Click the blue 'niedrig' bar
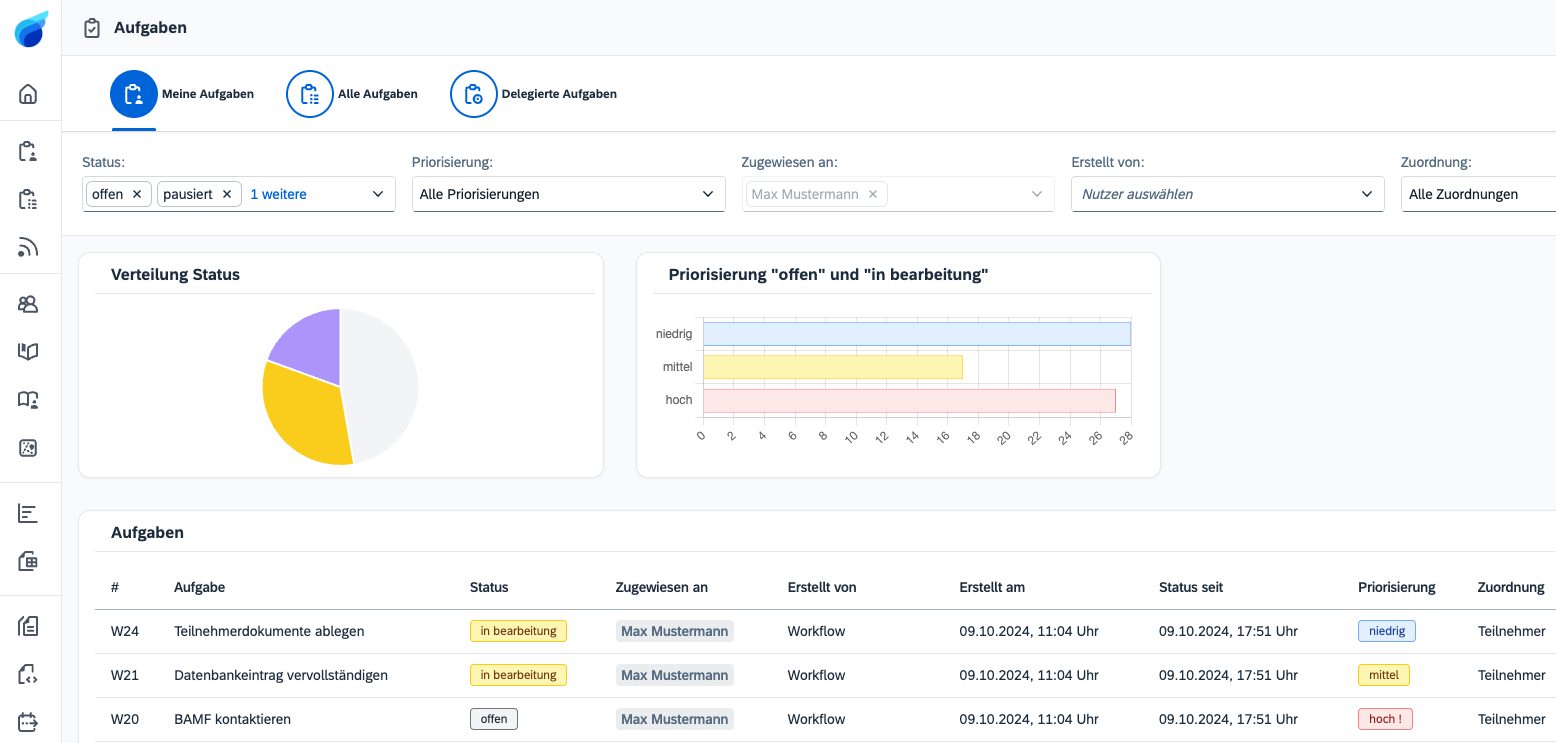 917,334
